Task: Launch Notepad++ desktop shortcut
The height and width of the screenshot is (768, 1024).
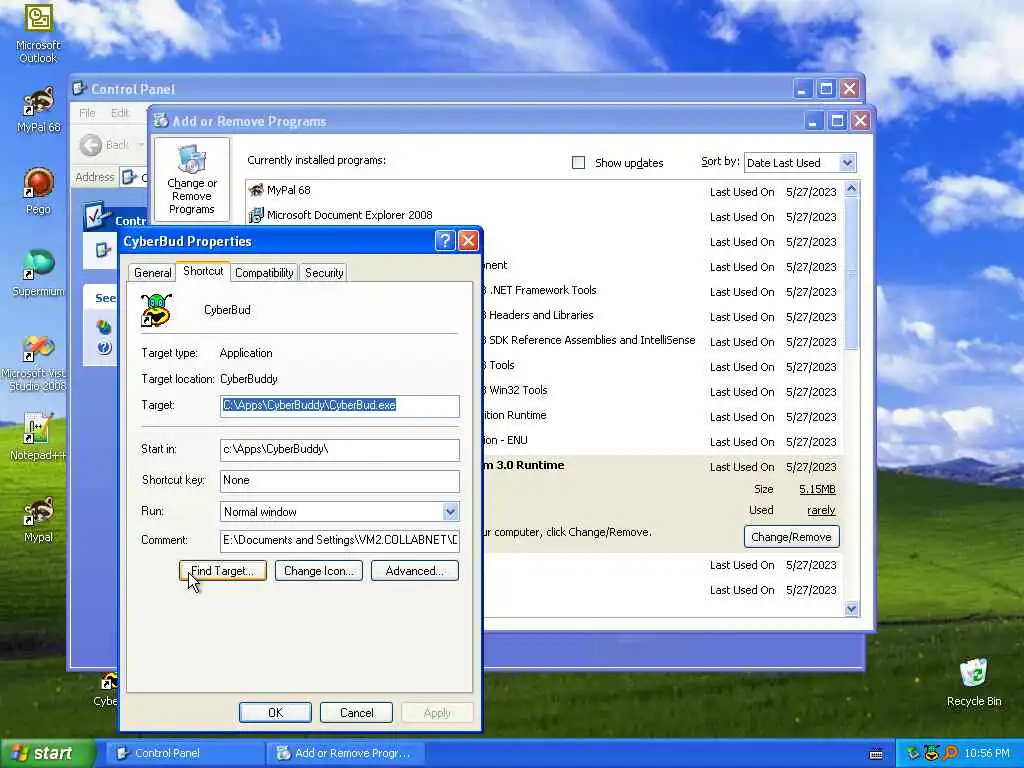Action: pos(37,436)
